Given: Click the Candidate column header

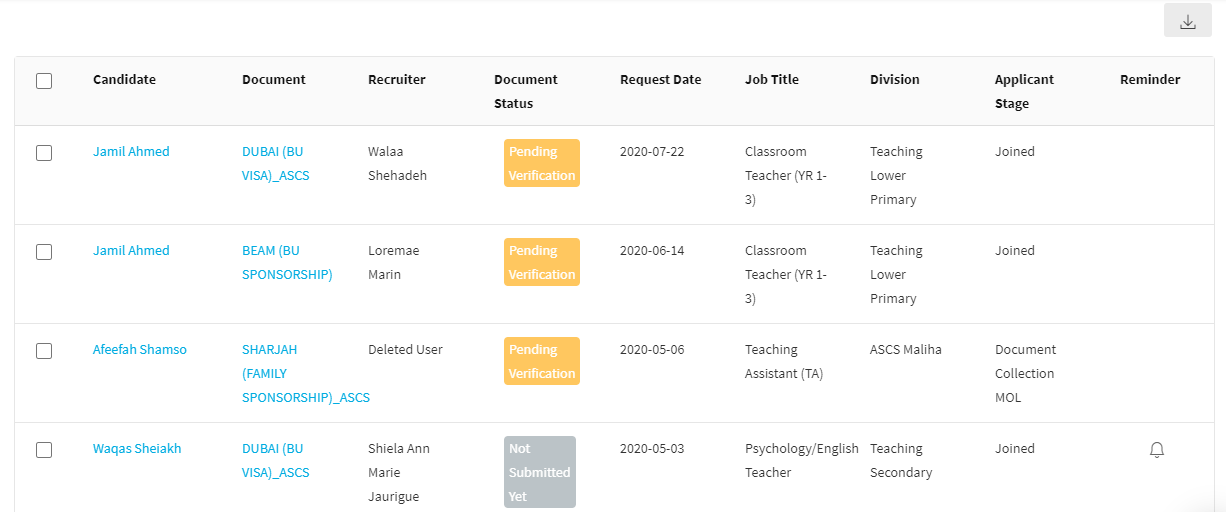Looking at the screenshot, I should (x=124, y=80).
